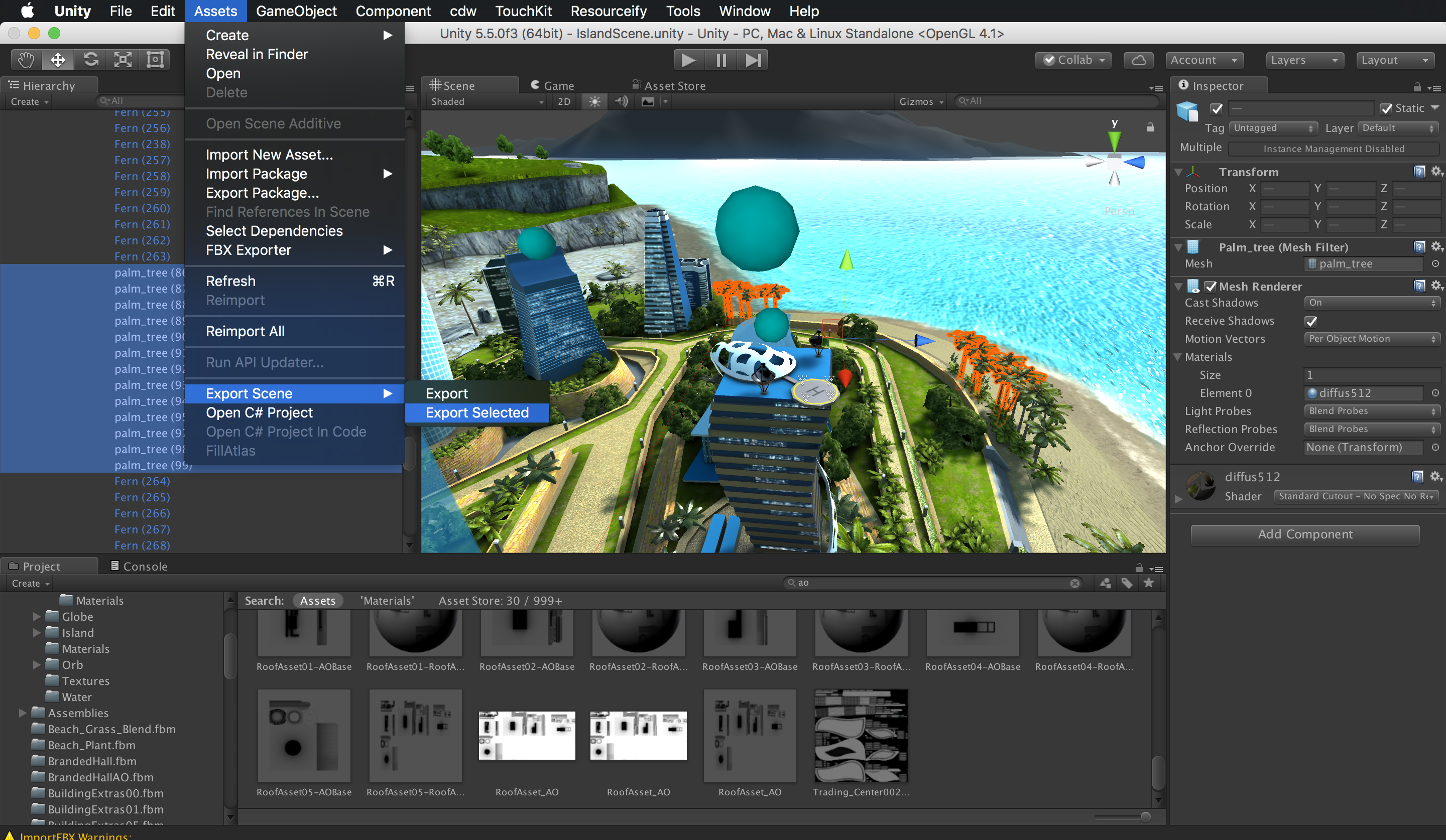
Task: Click Add Component button
Action: [1305, 534]
